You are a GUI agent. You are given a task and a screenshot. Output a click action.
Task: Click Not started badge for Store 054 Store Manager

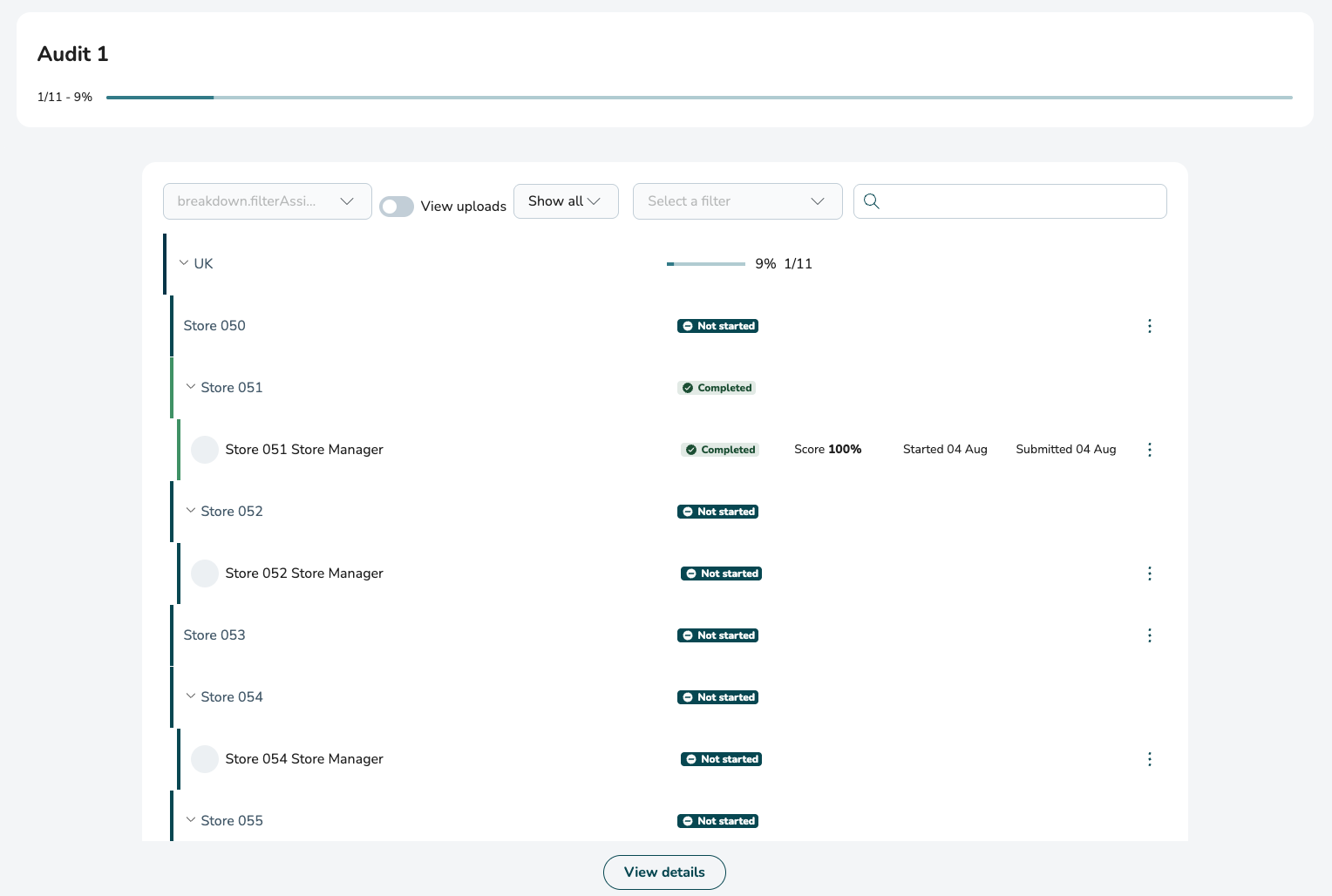tap(721, 759)
